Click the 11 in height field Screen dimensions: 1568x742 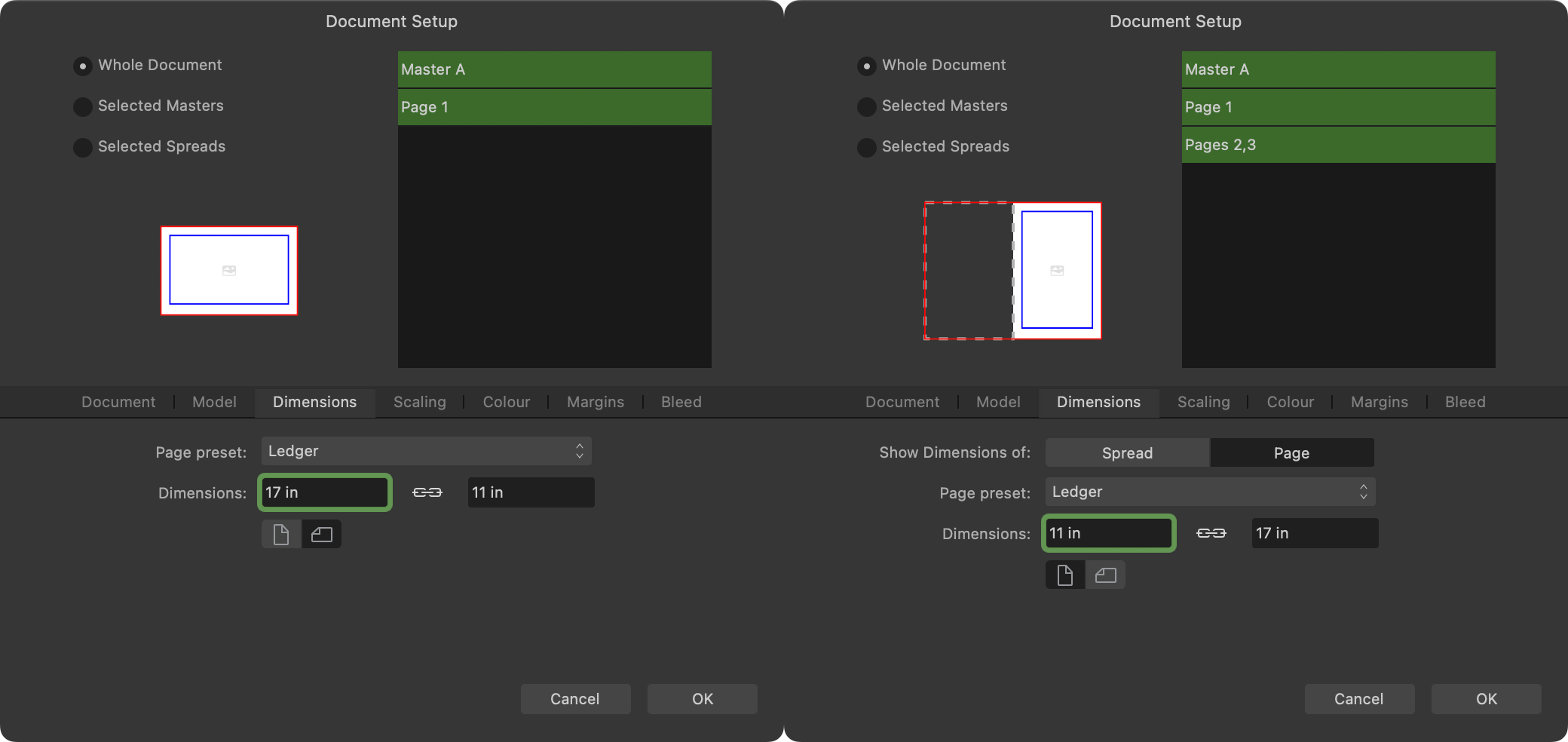pos(530,492)
